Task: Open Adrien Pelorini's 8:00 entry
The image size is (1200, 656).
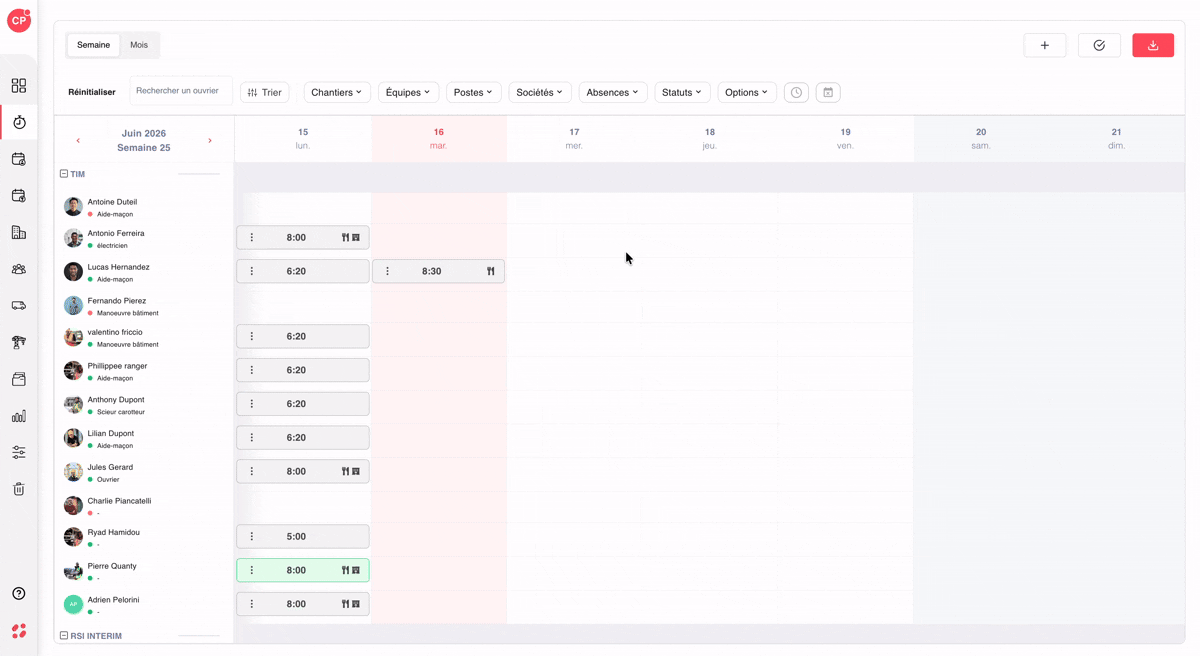Action: tap(303, 604)
